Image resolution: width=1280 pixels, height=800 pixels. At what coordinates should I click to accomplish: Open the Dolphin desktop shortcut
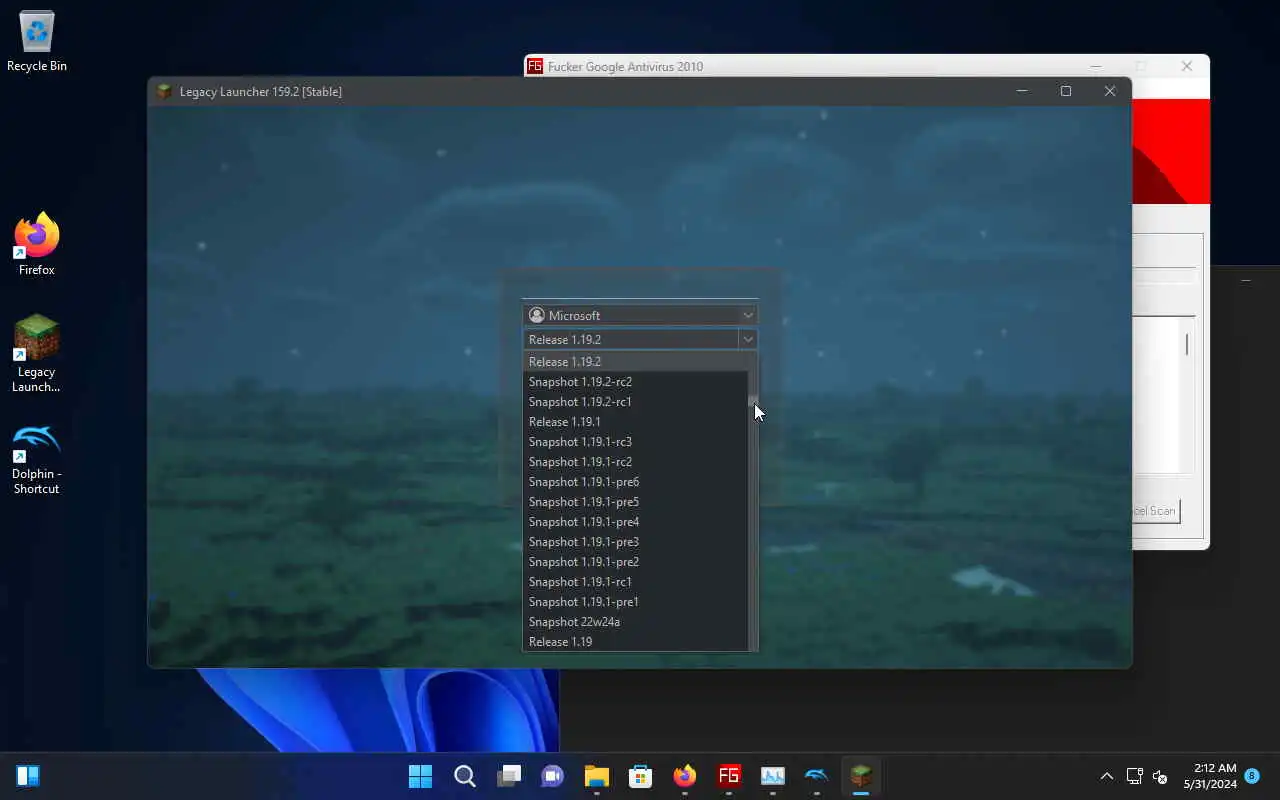coord(37,459)
